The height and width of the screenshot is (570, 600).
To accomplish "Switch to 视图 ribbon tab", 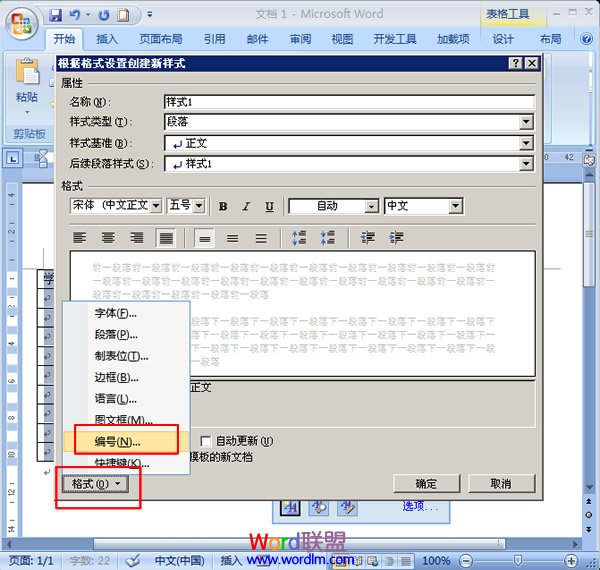I will pyautogui.click(x=342, y=39).
